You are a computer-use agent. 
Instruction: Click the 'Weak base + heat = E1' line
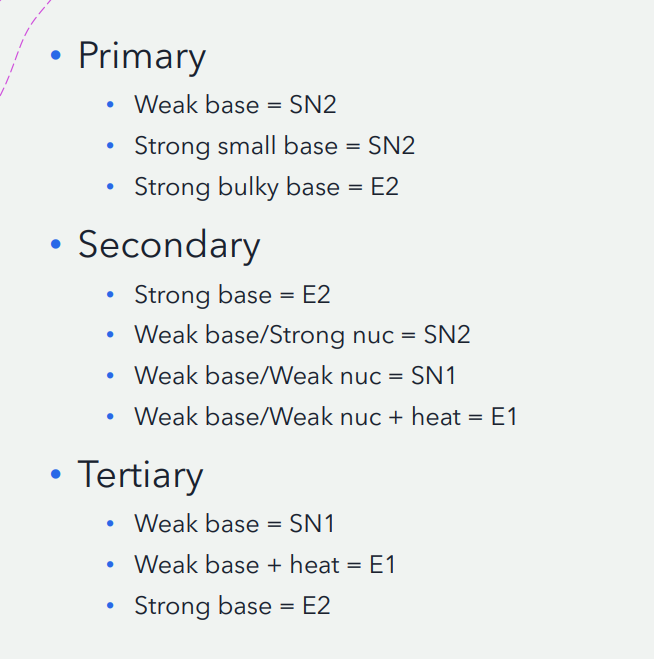pos(265,565)
